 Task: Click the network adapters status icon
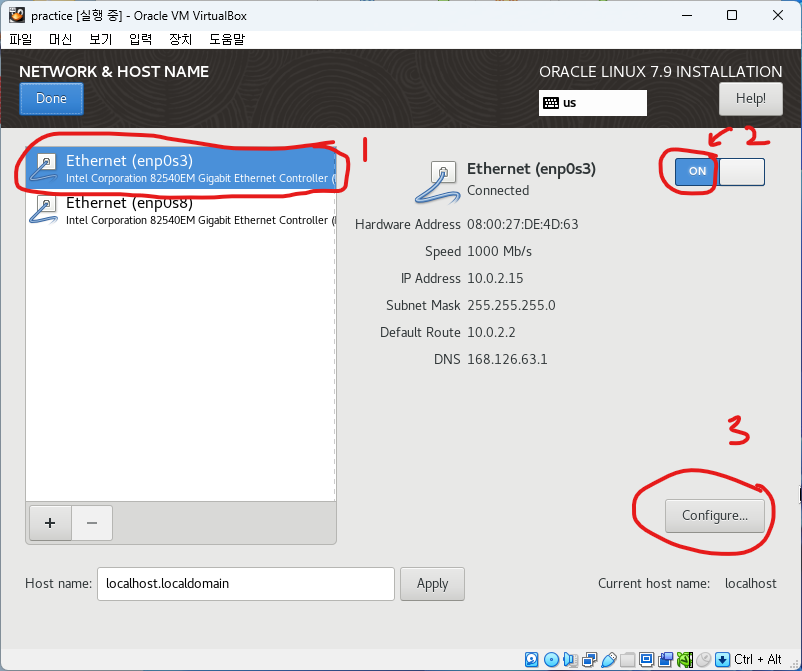(x=590, y=659)
